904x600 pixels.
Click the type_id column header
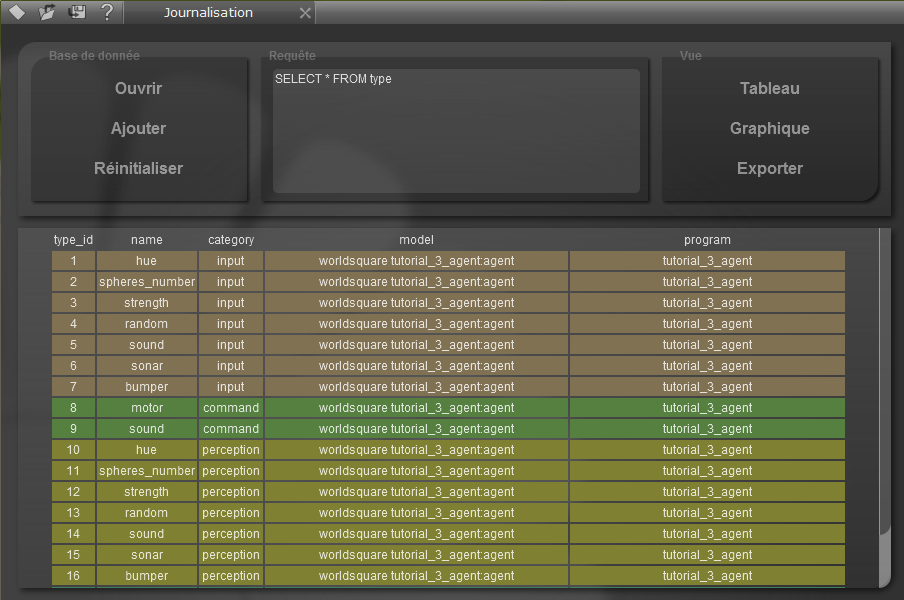pyautogui.click(x=73, y=240)
